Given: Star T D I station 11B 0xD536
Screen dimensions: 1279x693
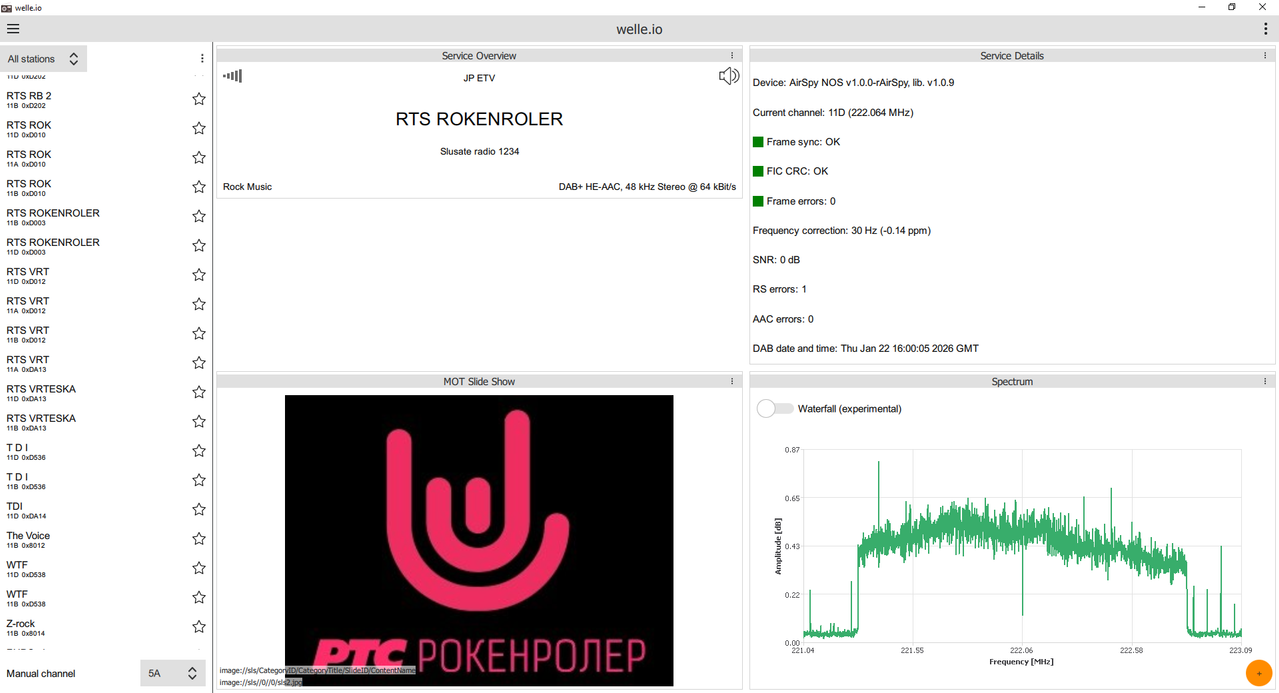Looking at the screenshot, I should [199, 480].
